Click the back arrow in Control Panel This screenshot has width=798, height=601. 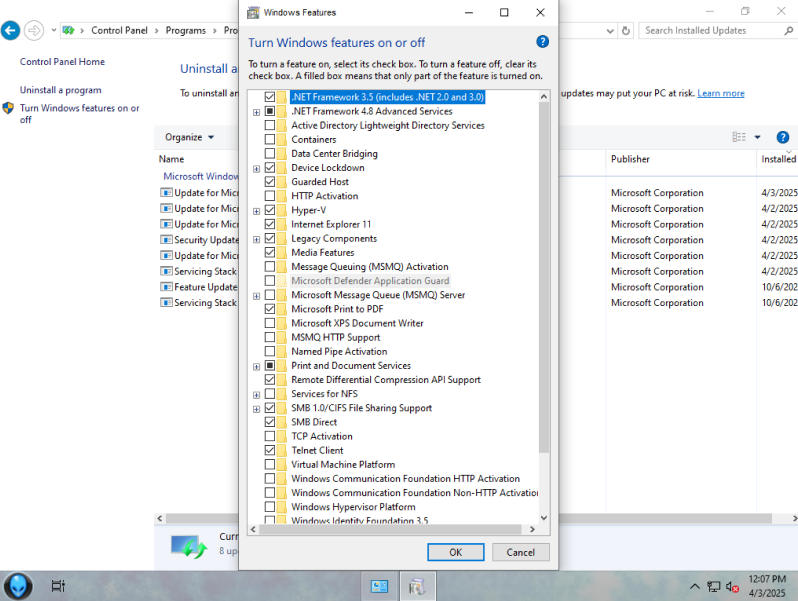click(10, 31)
